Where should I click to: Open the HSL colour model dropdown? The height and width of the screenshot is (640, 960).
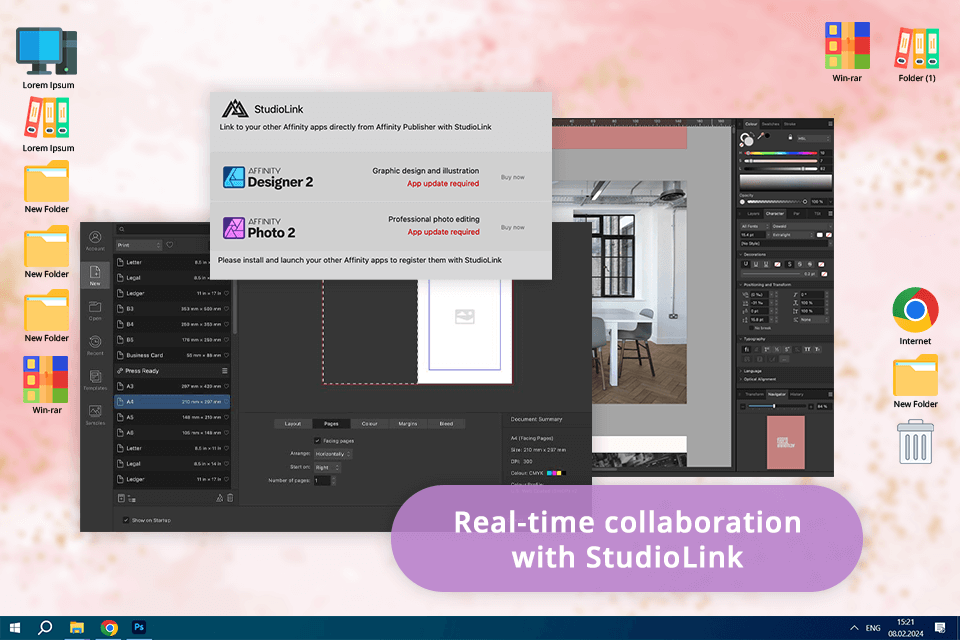(x=813, y=138)
